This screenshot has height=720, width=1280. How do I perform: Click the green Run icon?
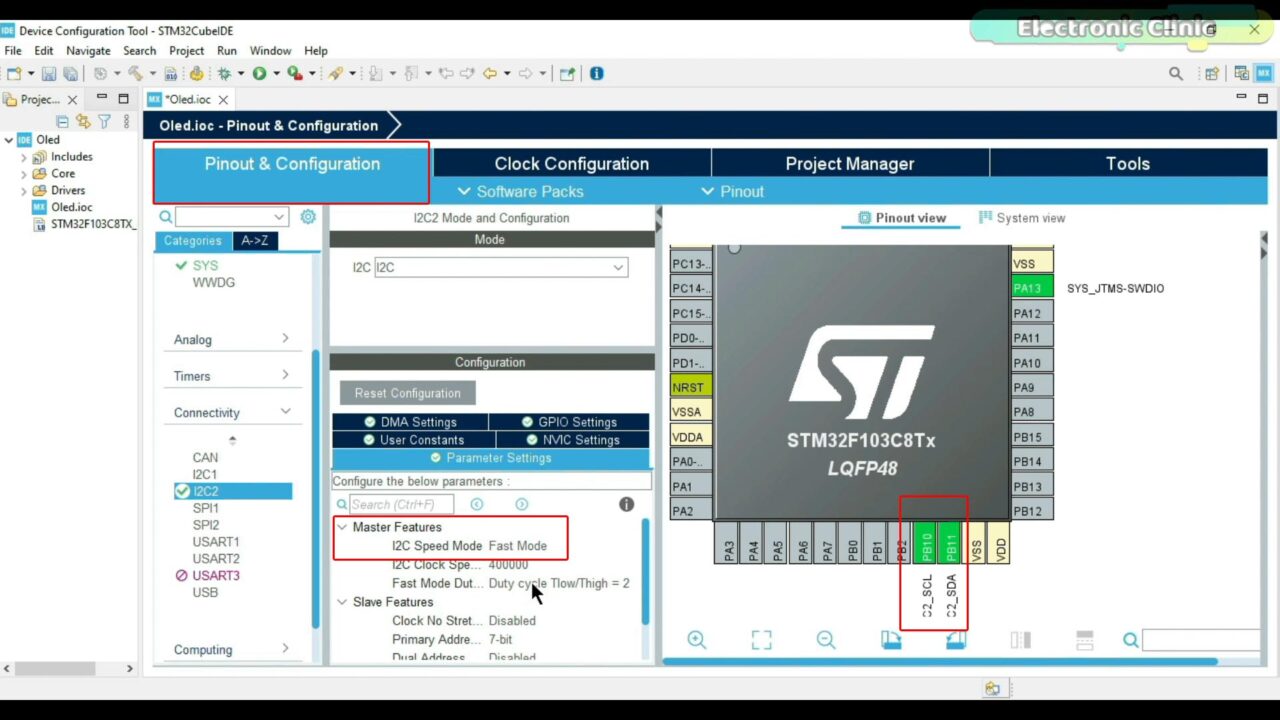click(x=259, y=74)
